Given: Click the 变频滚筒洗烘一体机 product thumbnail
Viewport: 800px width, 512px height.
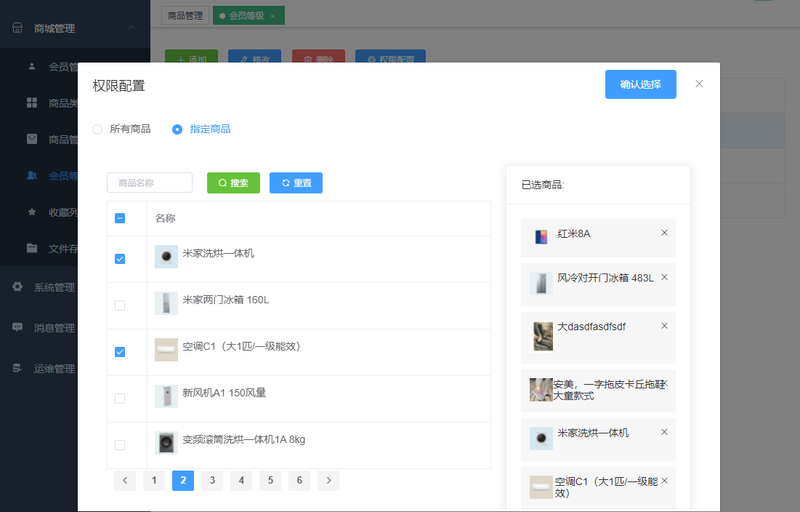Looking at the screenshot, I should [x=166, y=443].
